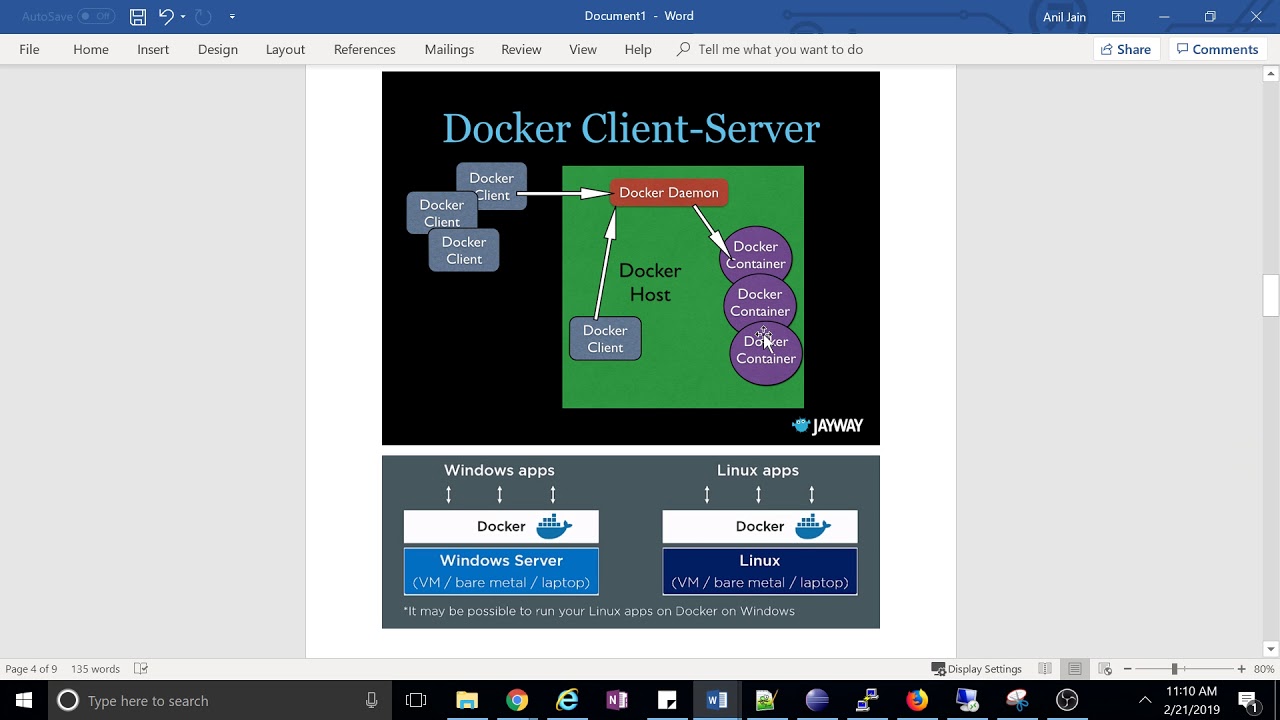This screenshot has height=720, width=1280.
Task: Switch to Read Mode view
Action: click(x=1044, y=669)
